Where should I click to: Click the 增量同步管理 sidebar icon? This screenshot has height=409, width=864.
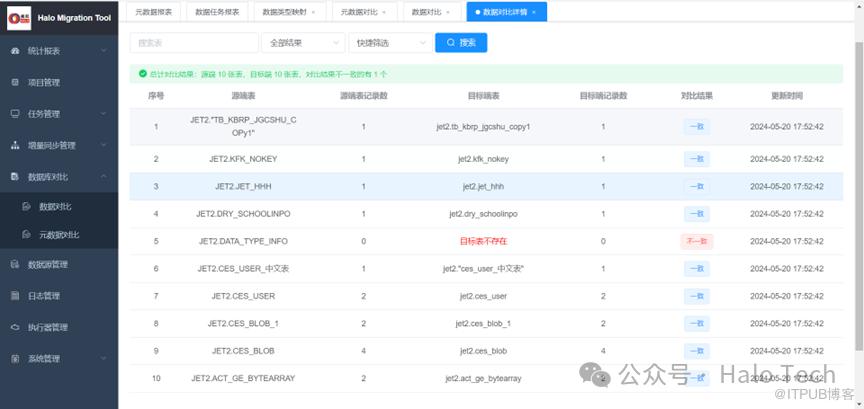click(x=15, y=145)
